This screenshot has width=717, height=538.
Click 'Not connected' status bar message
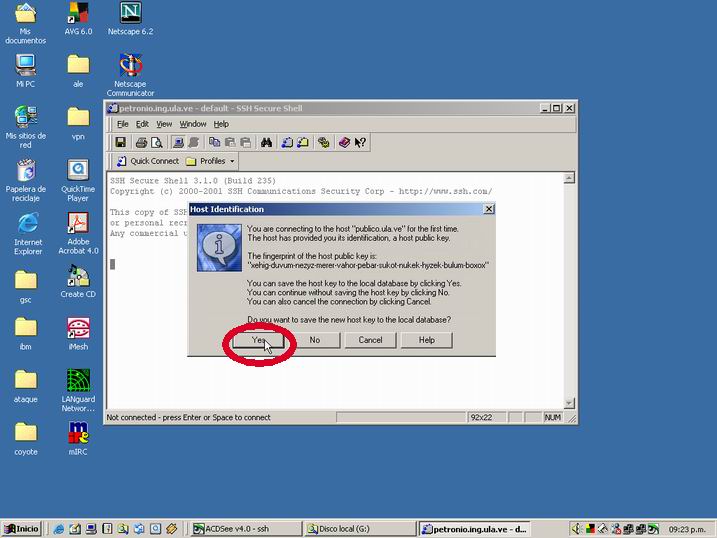click(188, 417)
